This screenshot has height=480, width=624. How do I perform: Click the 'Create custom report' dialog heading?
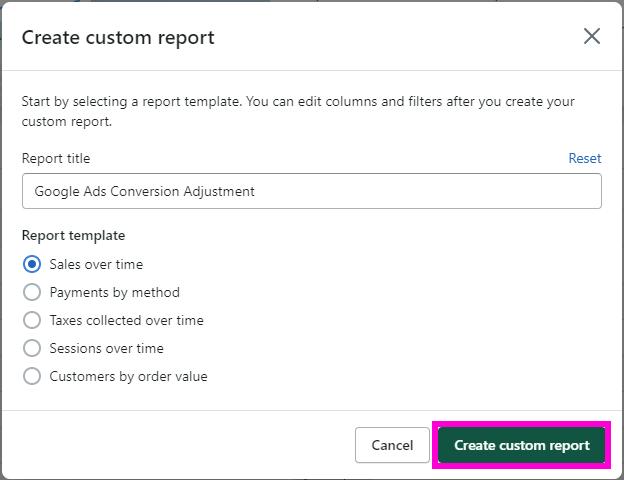point(118,38)
